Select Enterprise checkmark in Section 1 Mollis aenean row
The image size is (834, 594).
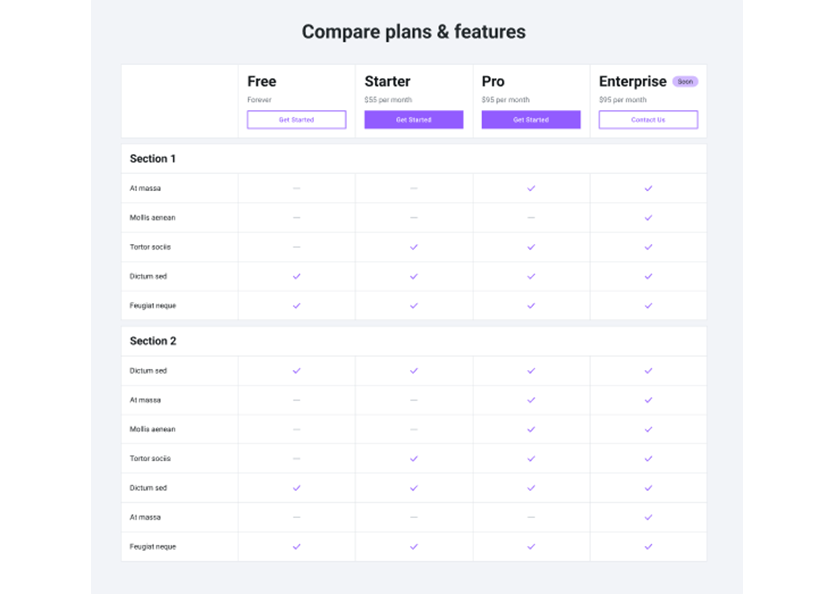(648, 217)
